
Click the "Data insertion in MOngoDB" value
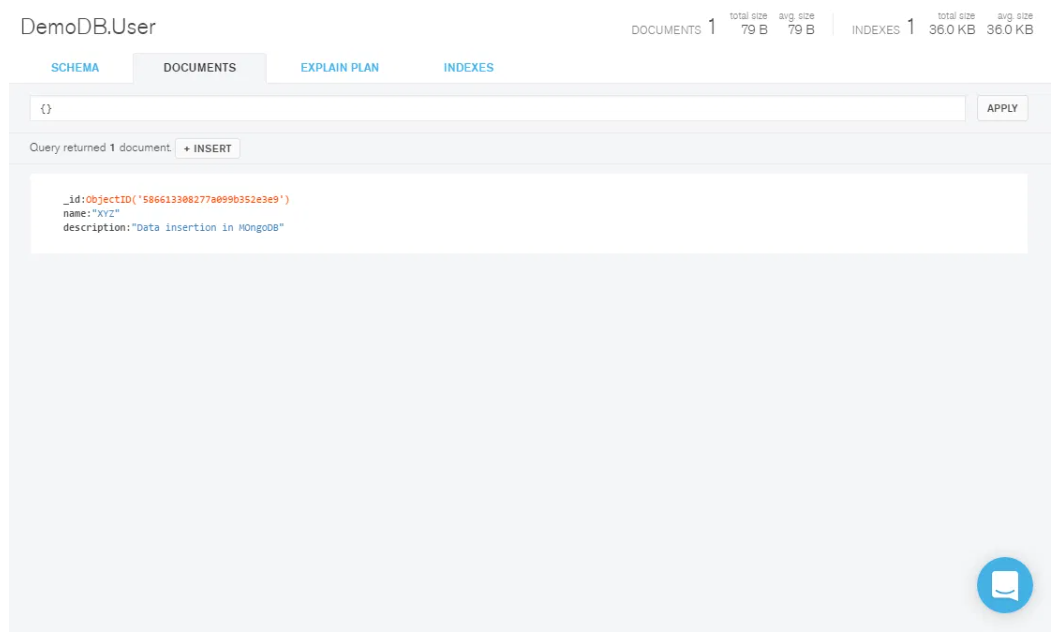tap(208, 228)
